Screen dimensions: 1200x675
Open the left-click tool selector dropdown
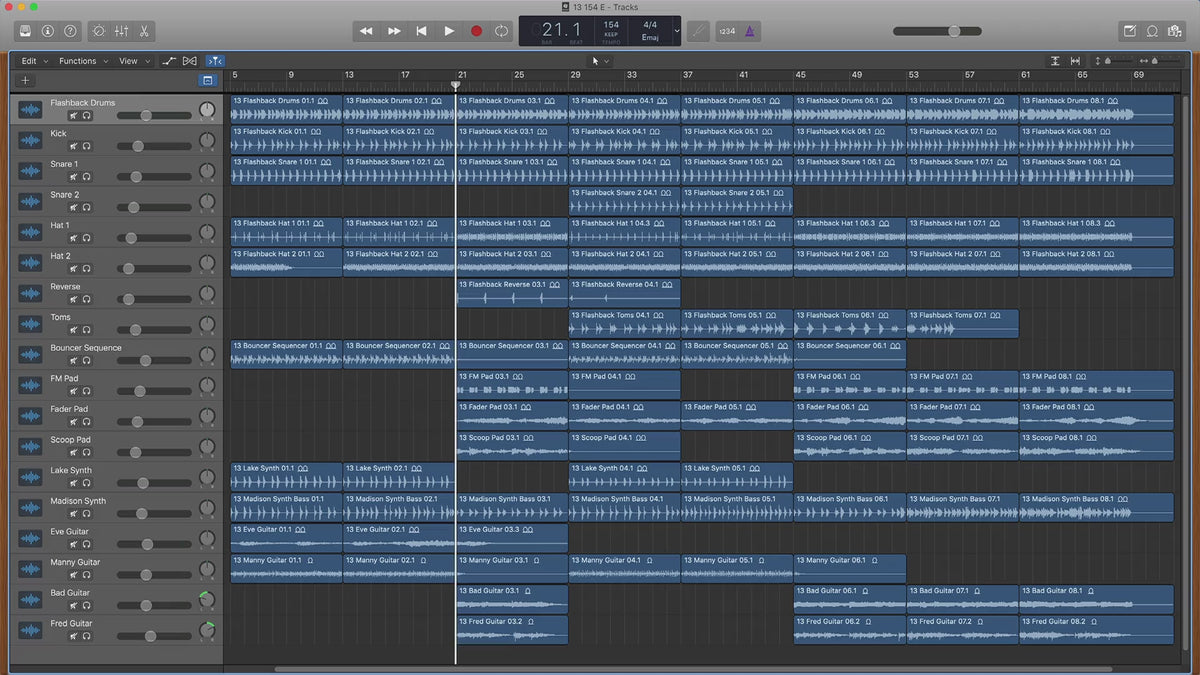(600, 61)
